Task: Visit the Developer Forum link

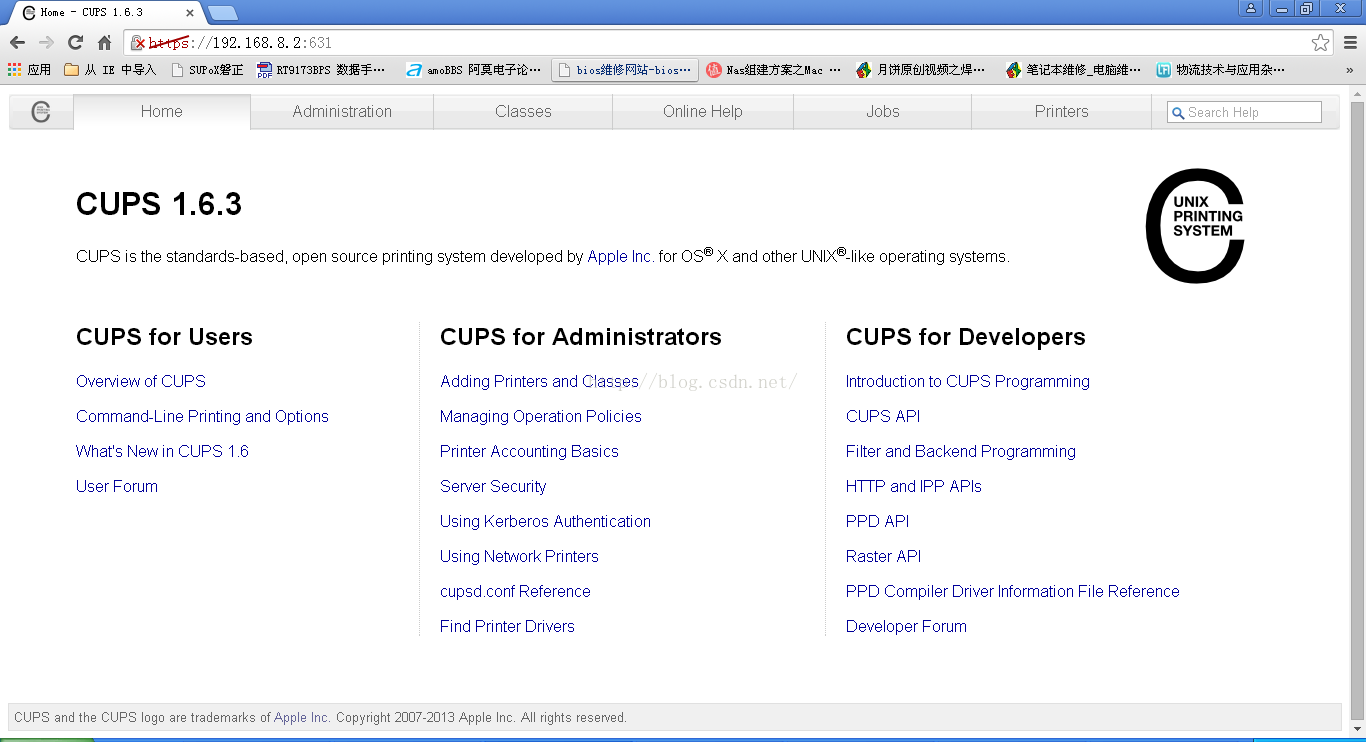Action: [x=906, y=626]
